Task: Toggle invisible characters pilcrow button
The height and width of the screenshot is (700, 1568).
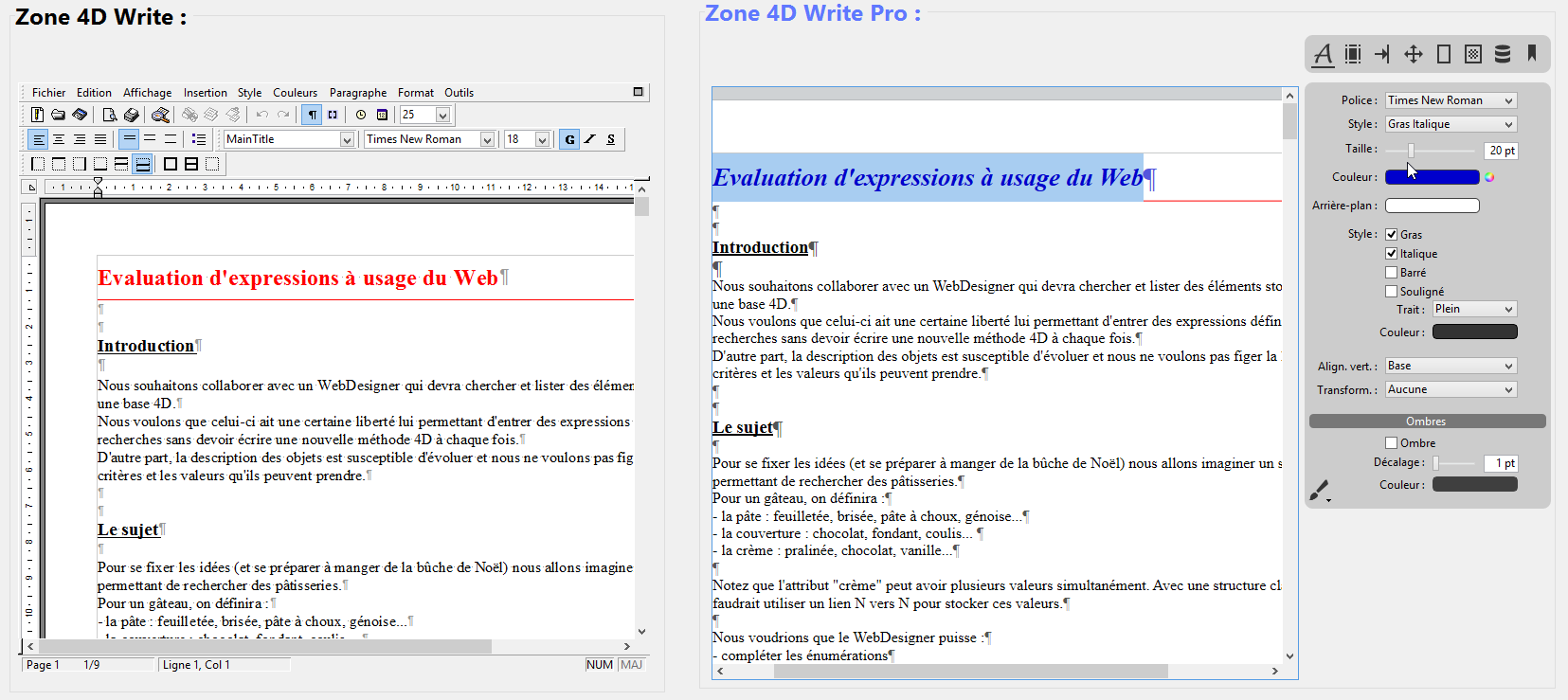Action: pyautogui.click(x=312, y=115)
